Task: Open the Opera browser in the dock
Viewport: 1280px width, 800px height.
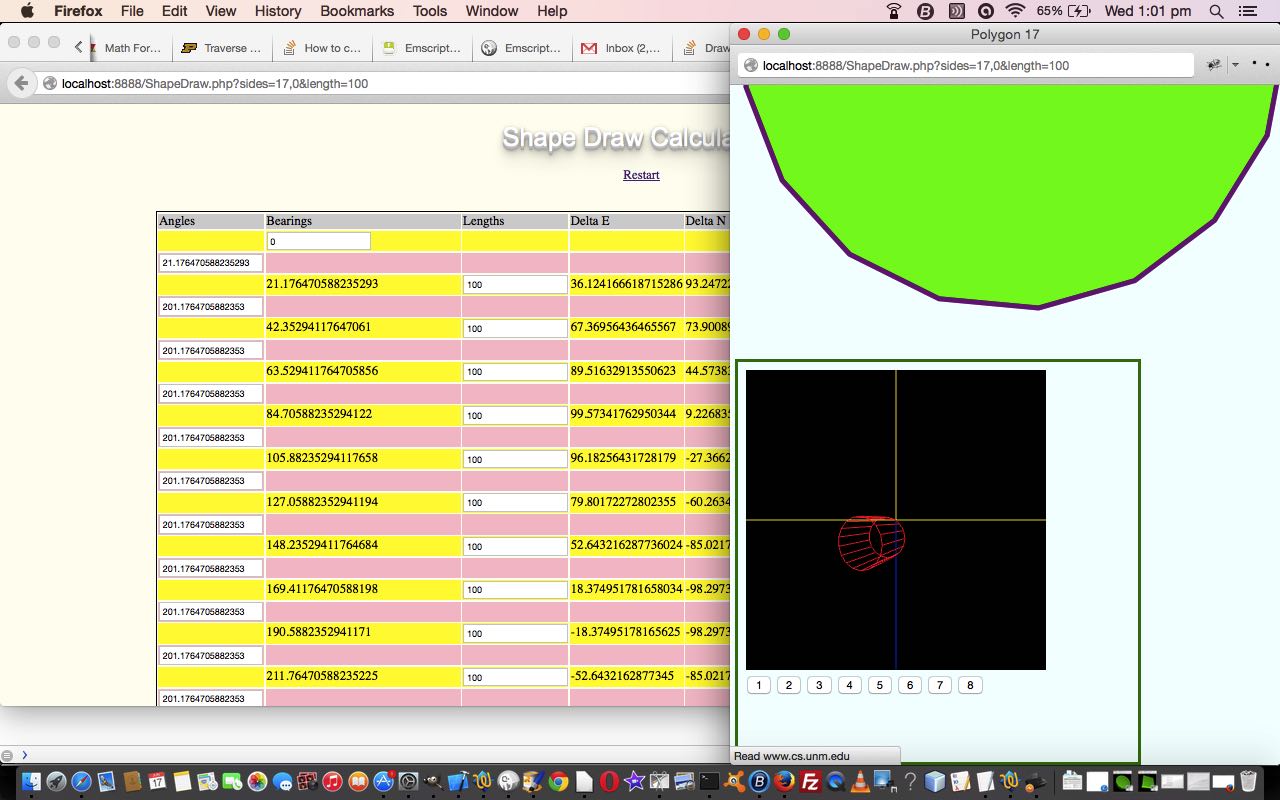Action: point(609,782)
